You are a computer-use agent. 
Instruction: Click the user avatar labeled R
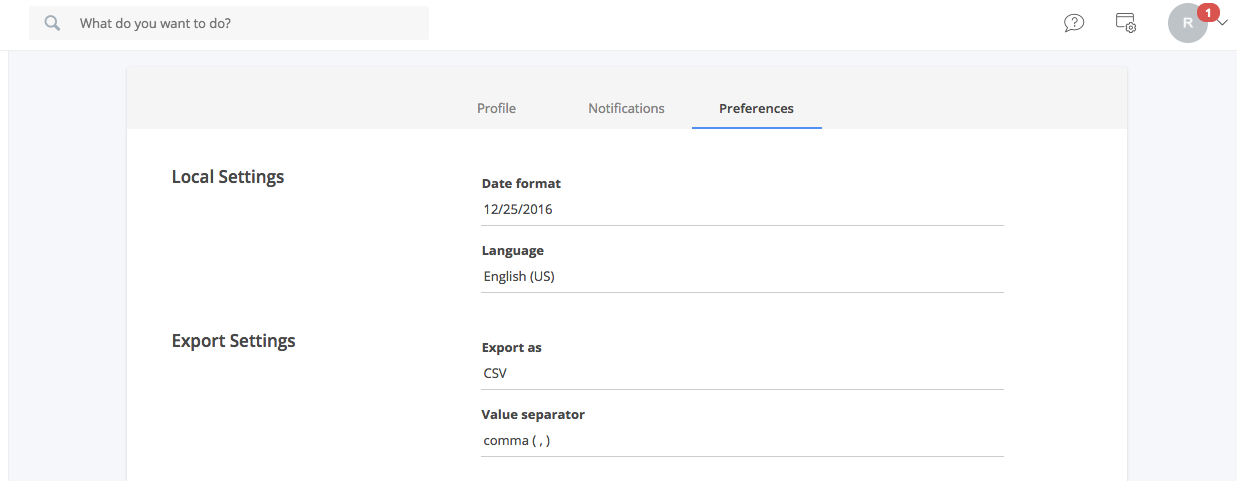point(1187,23)
